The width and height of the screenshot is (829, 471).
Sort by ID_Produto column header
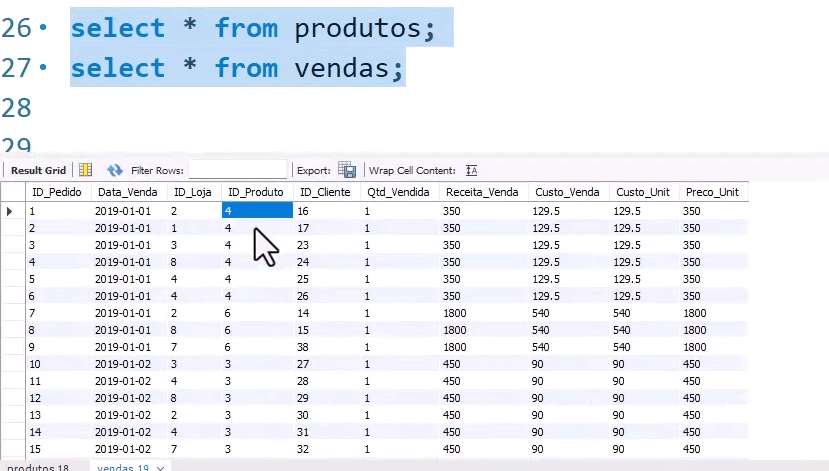click(x=256, y=192)
